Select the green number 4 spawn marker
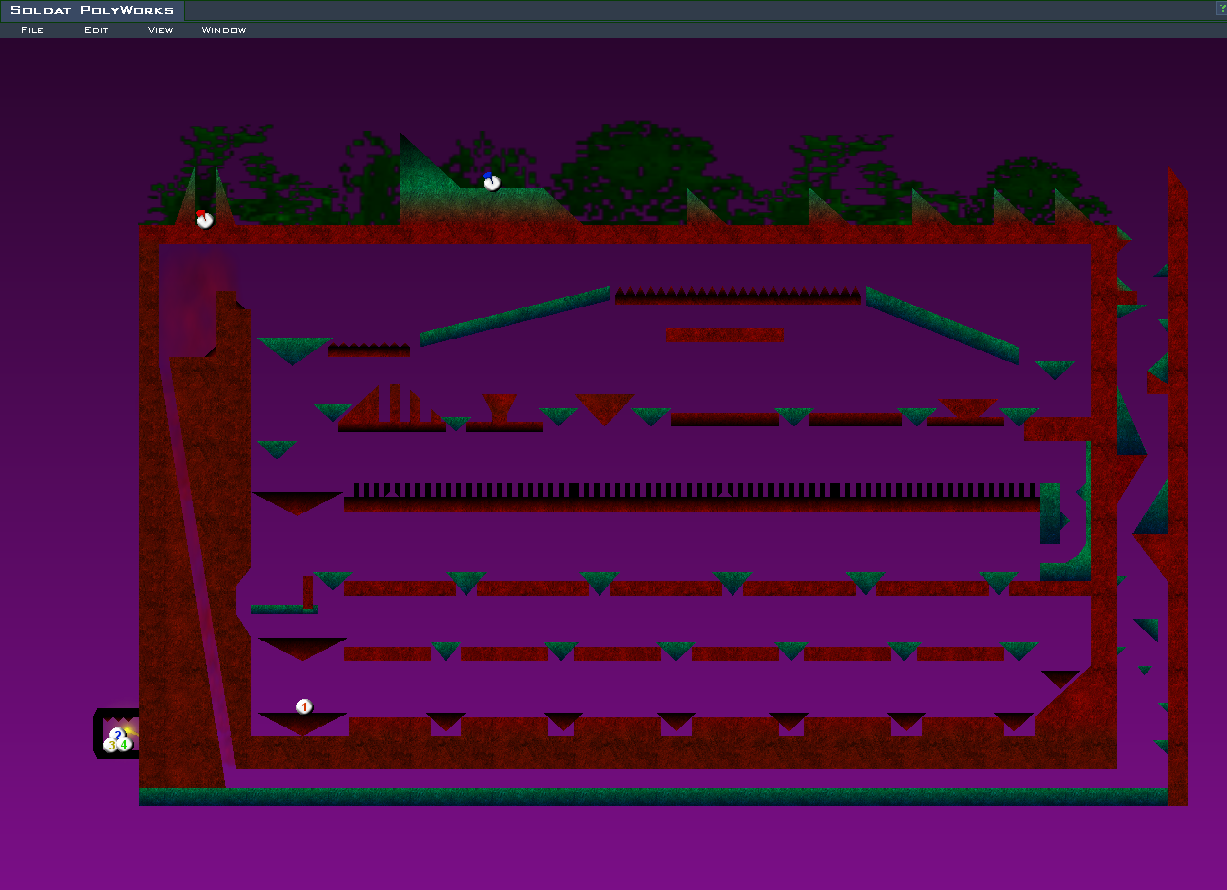 125,744
